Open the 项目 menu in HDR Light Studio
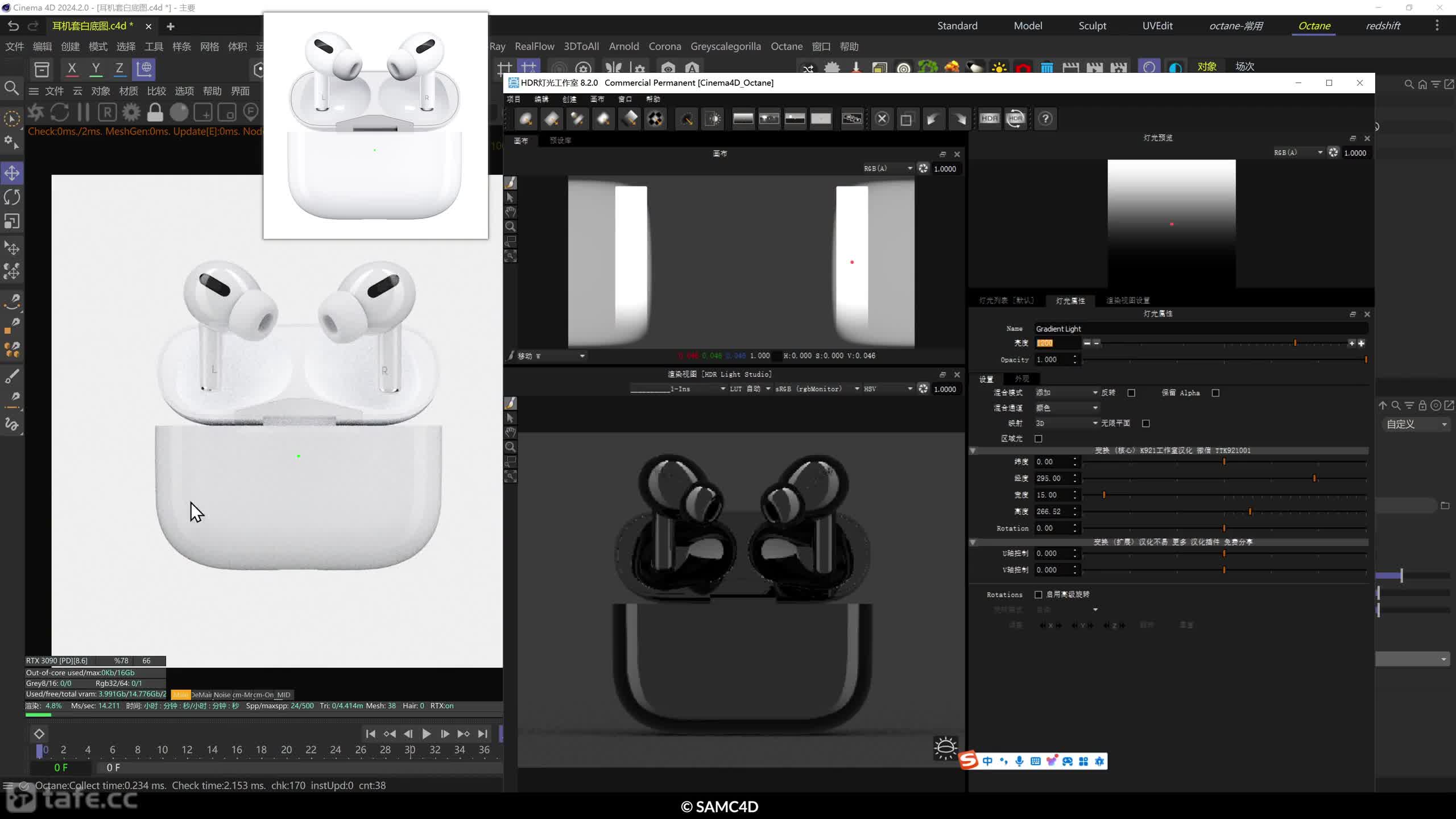The image size is (1456, 819). pos(514,99)
